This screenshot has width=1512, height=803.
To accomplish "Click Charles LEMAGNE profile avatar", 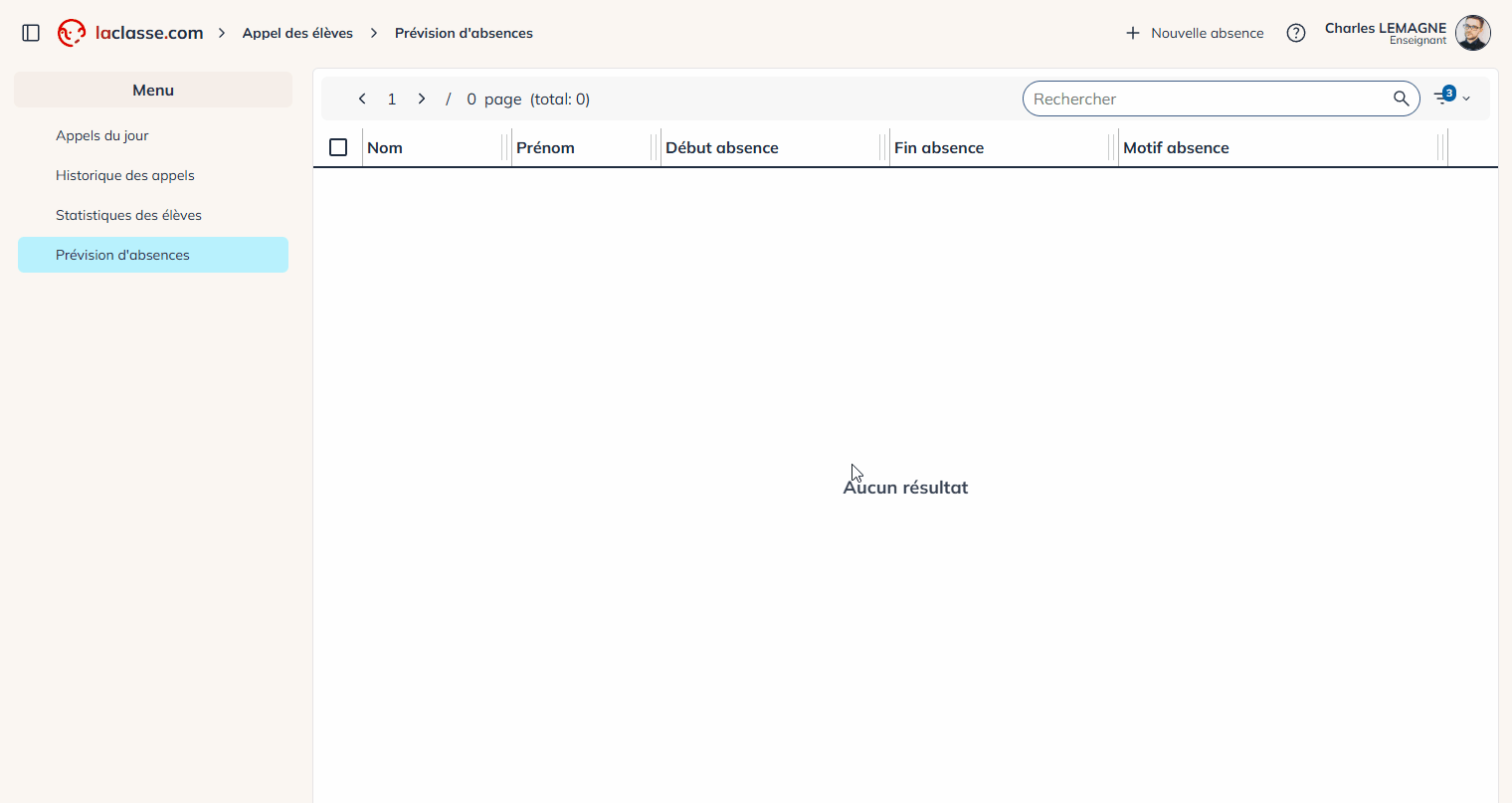I will pyautogui.click(x=1472, y=33).
